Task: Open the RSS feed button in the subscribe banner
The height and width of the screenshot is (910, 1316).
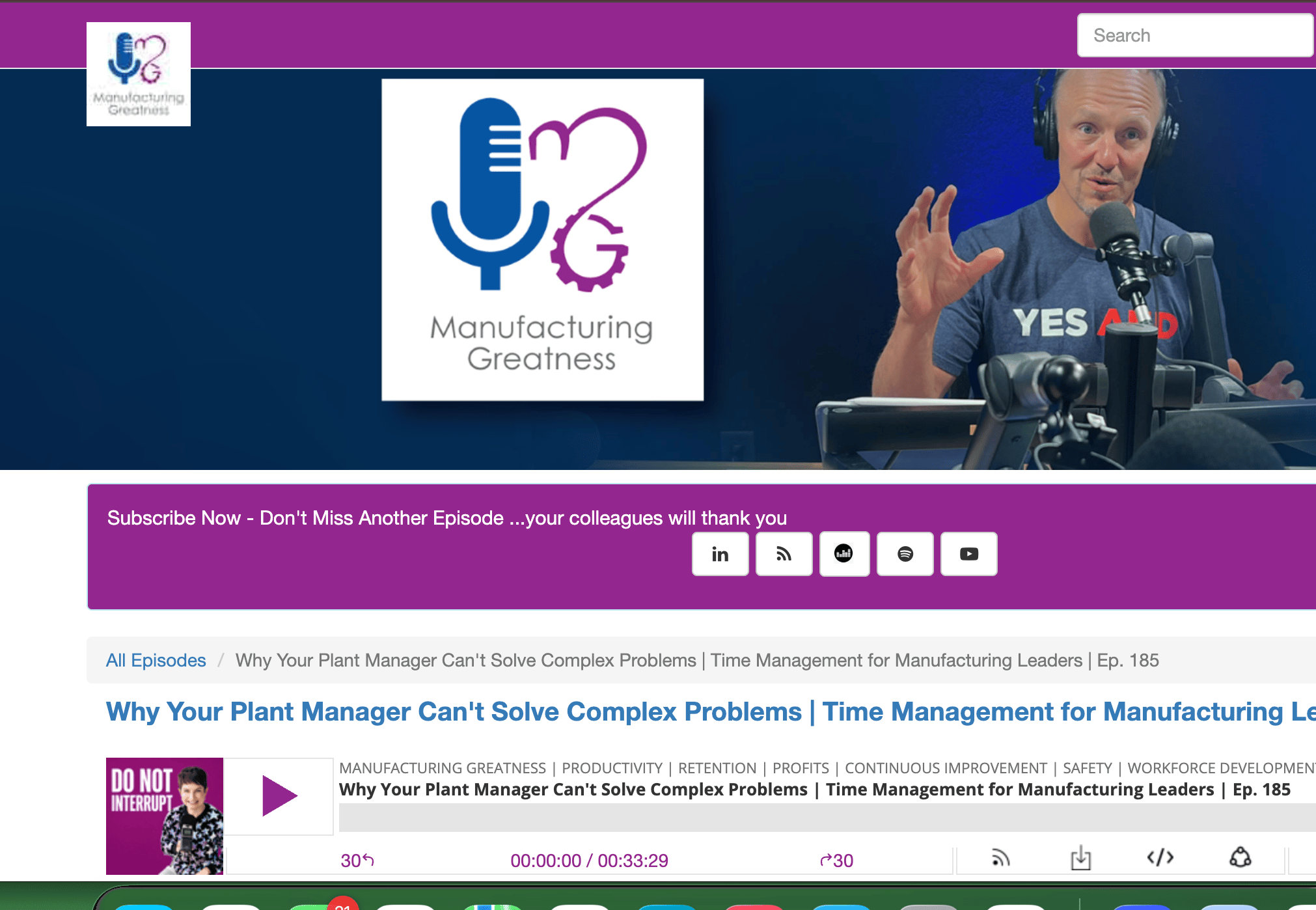Action: click(784, 554)
